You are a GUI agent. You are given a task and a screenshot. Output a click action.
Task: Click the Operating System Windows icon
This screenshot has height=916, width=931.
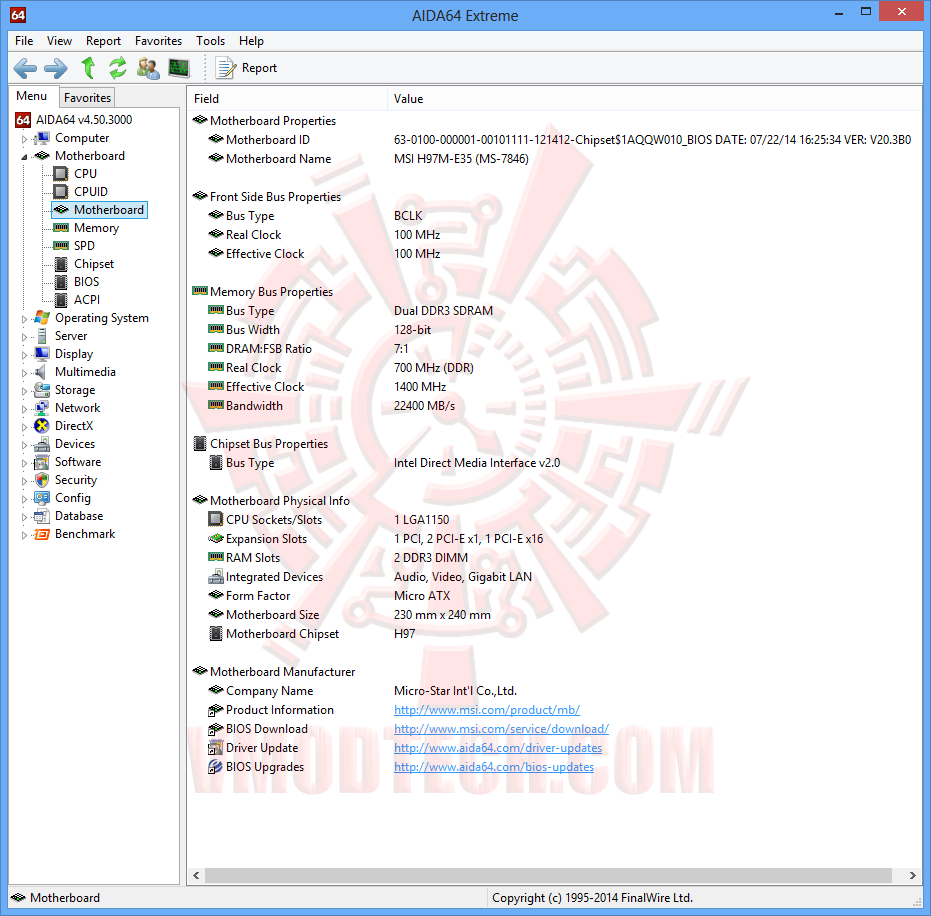point(42,318)
